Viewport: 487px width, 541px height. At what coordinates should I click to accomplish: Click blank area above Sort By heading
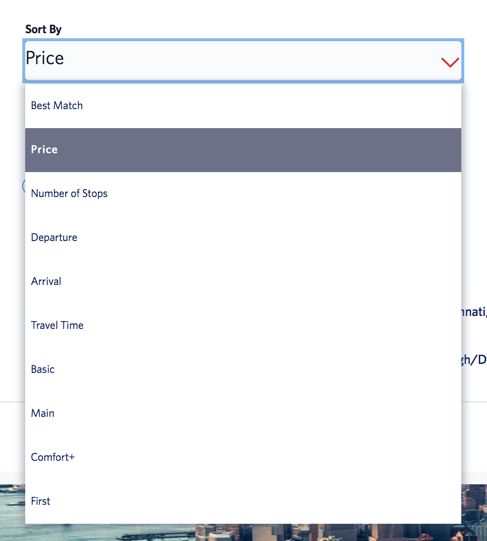243,10
